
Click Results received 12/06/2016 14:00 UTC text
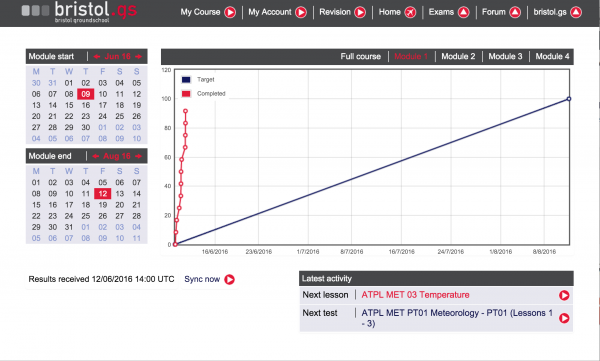[x=101, y=279]
